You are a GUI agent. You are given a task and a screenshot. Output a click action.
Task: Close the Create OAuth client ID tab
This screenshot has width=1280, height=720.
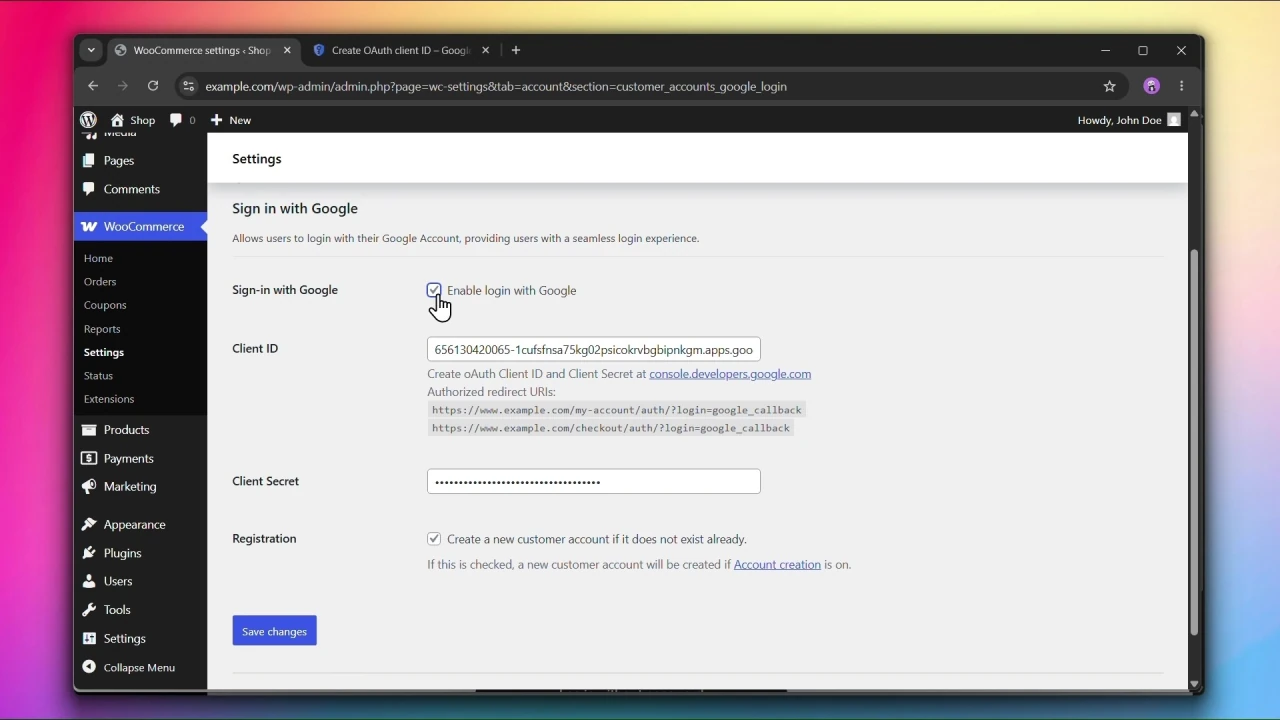tap(486, 51)
